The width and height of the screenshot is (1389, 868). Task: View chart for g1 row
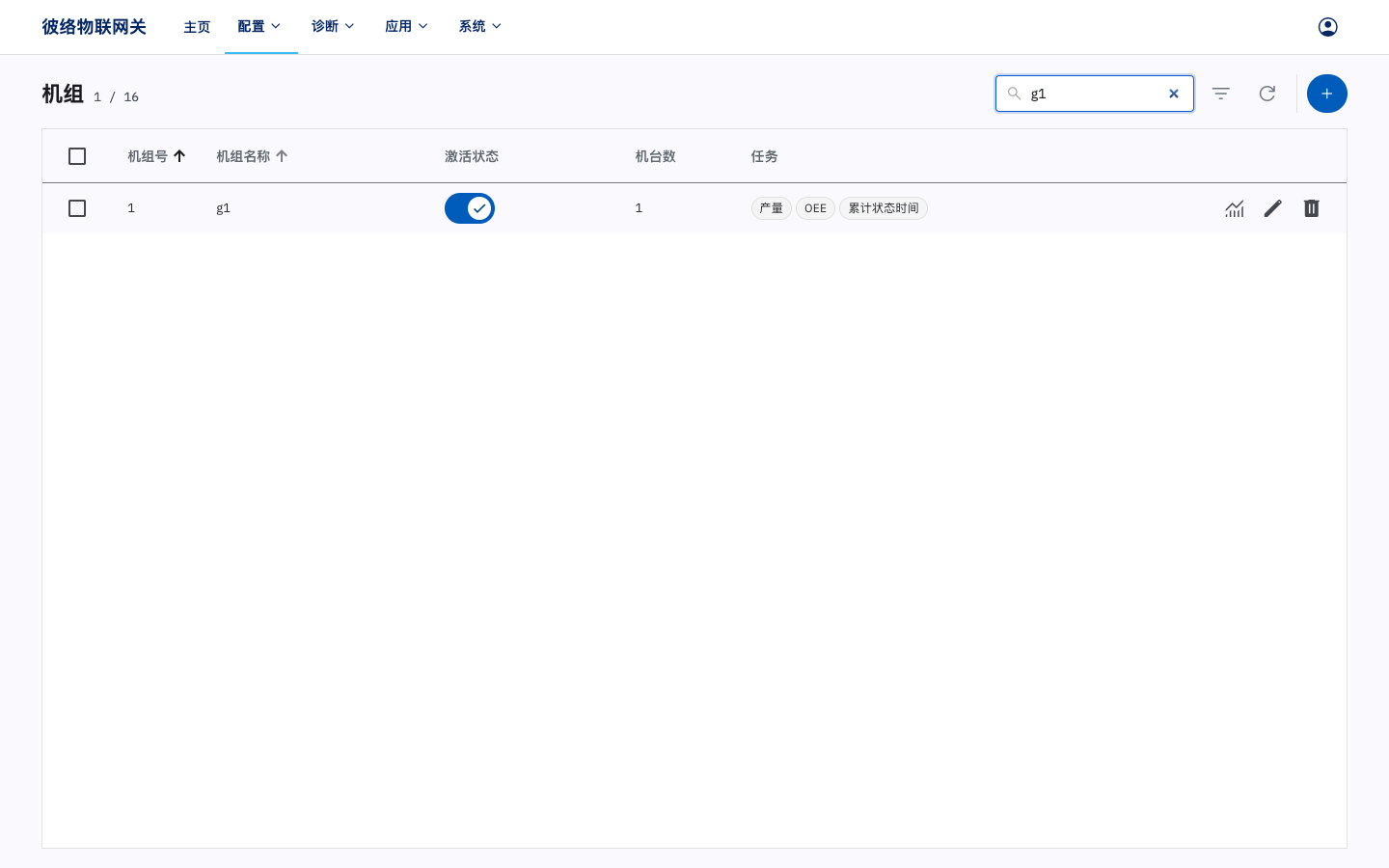click(1235, 208)
